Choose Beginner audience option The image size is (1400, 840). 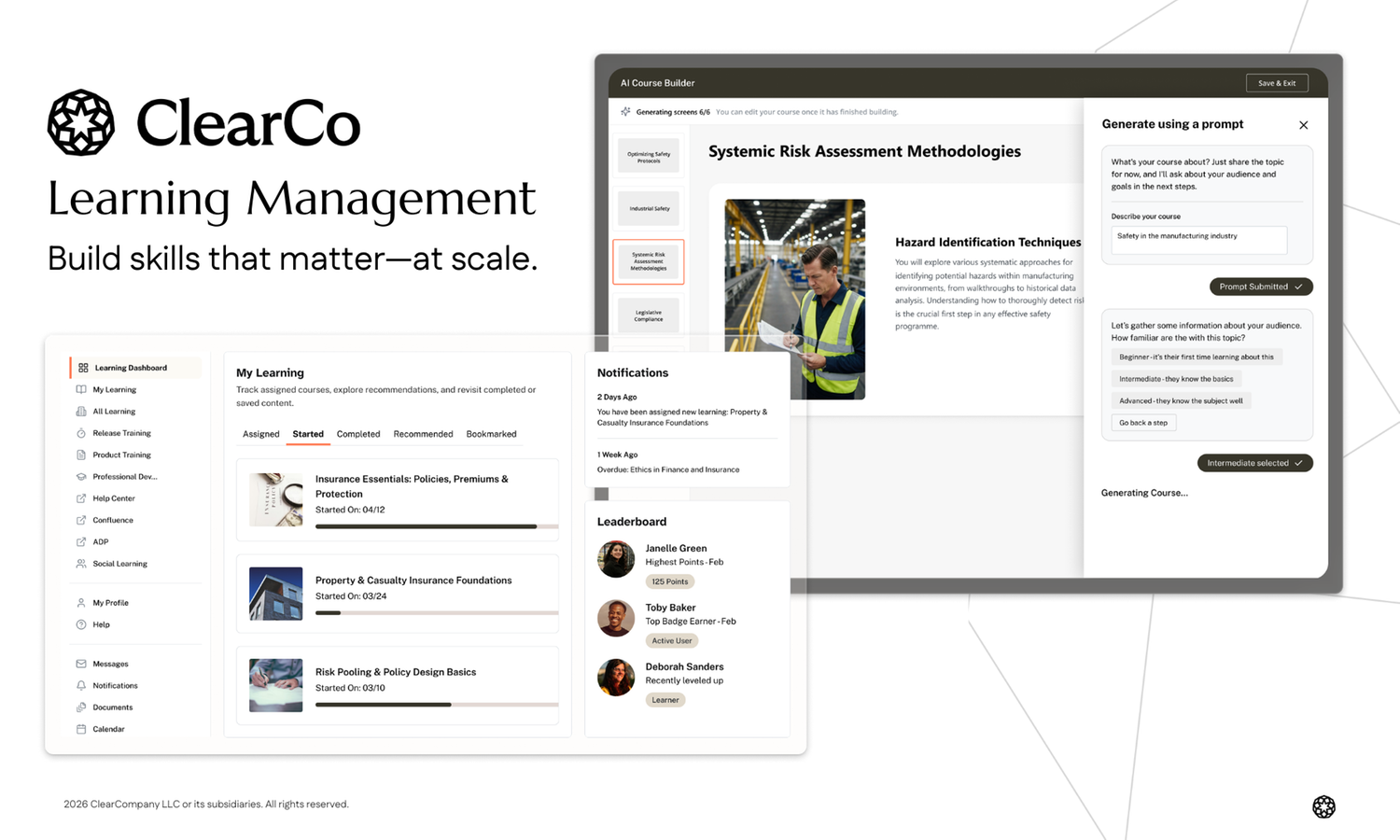point(1197,357)
